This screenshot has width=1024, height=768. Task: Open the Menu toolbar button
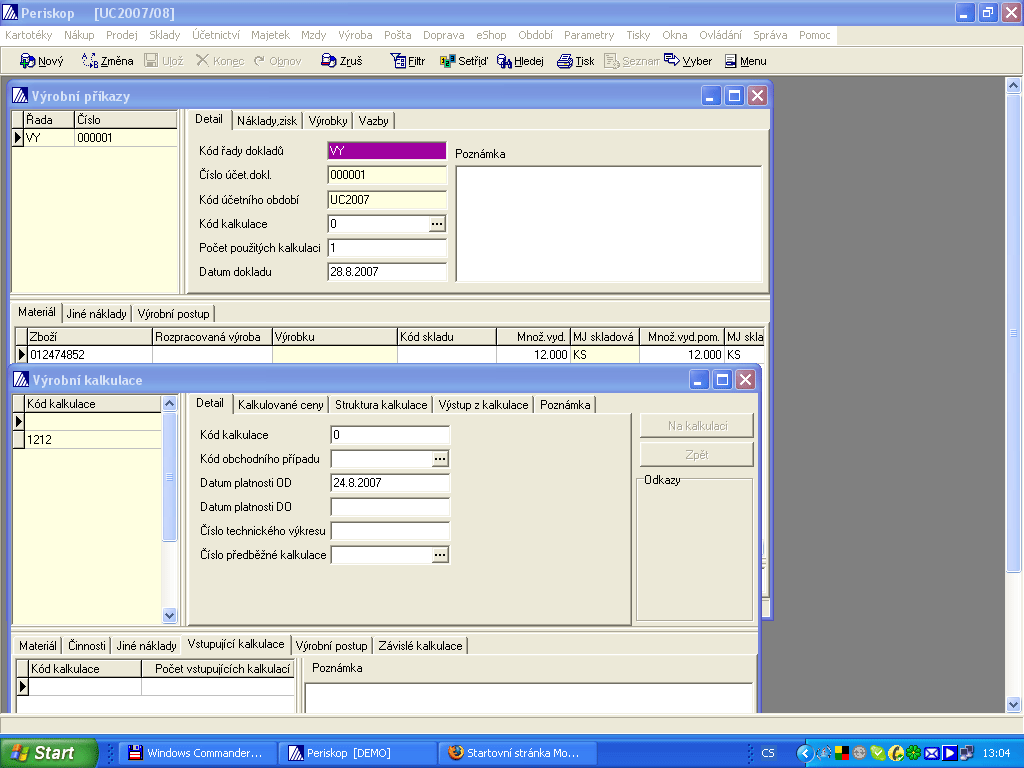coord(730,61)
